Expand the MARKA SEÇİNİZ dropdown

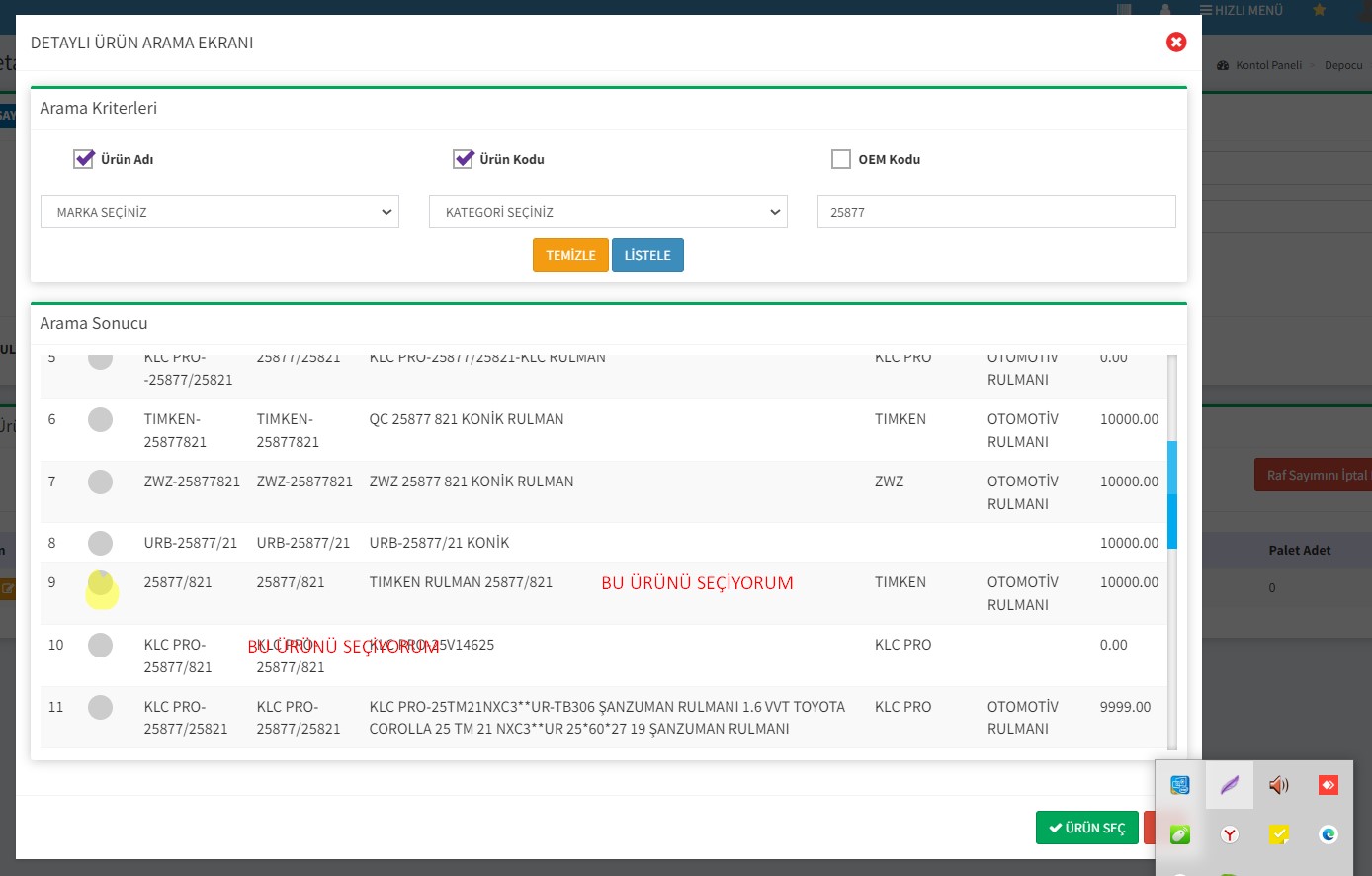click(x=219, y=212)
